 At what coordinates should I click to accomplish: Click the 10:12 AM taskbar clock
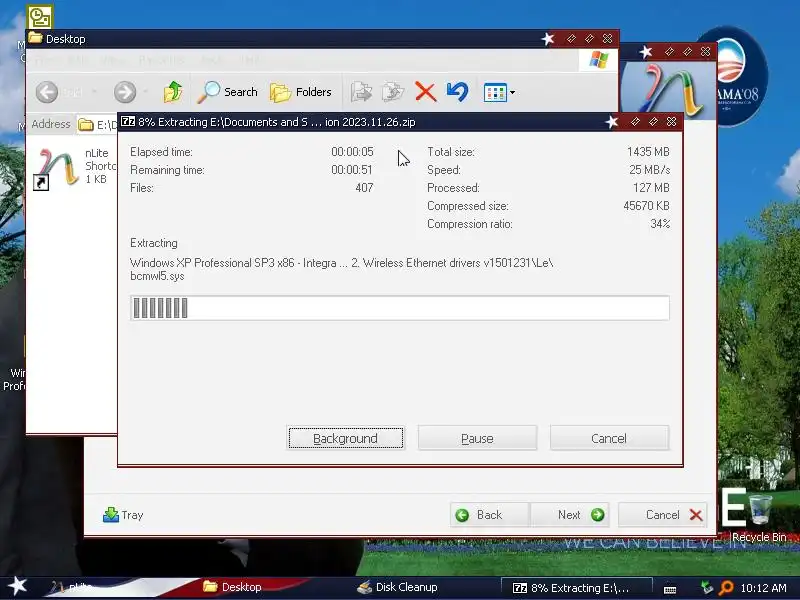point(763,588)
